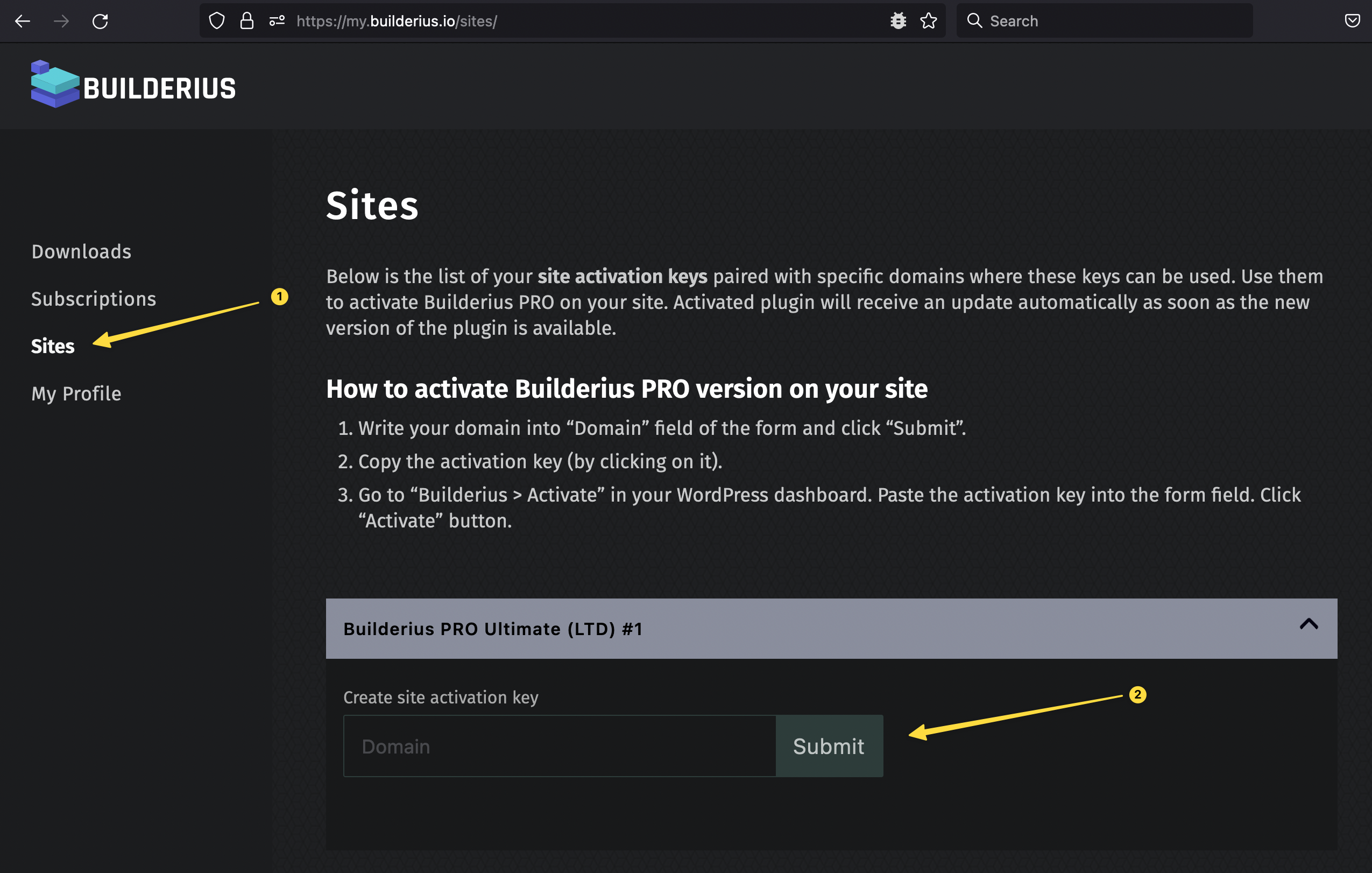Open the Pocket icon in toolbar

(x=1352, y=21)
